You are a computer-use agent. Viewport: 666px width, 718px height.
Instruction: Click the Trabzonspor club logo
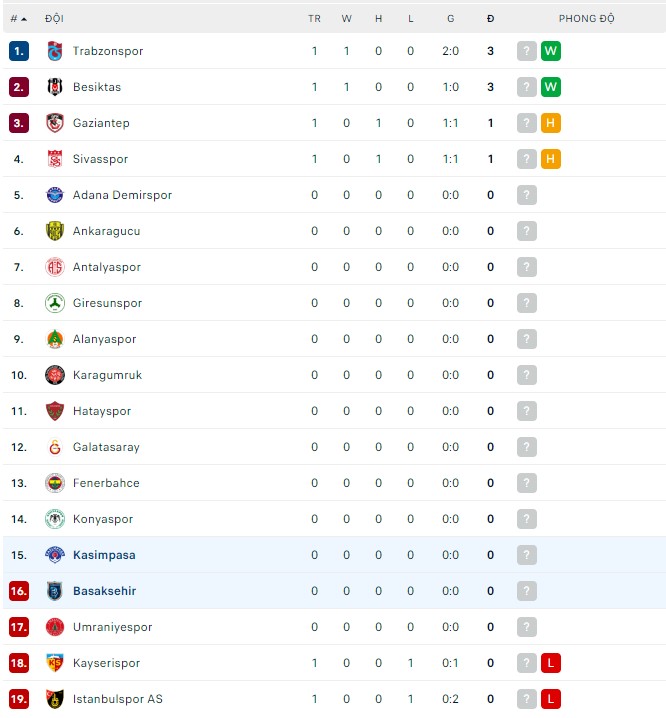tap(54, 51)
